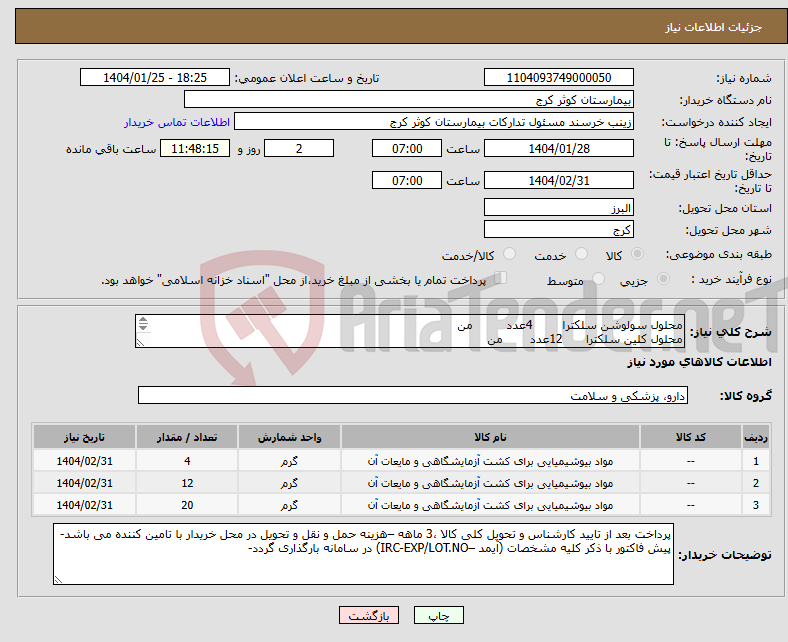The width and height of the screenshot is (788, 642).
Task: Click the remaining time field 11:48:15
Action: pos(195,148)
